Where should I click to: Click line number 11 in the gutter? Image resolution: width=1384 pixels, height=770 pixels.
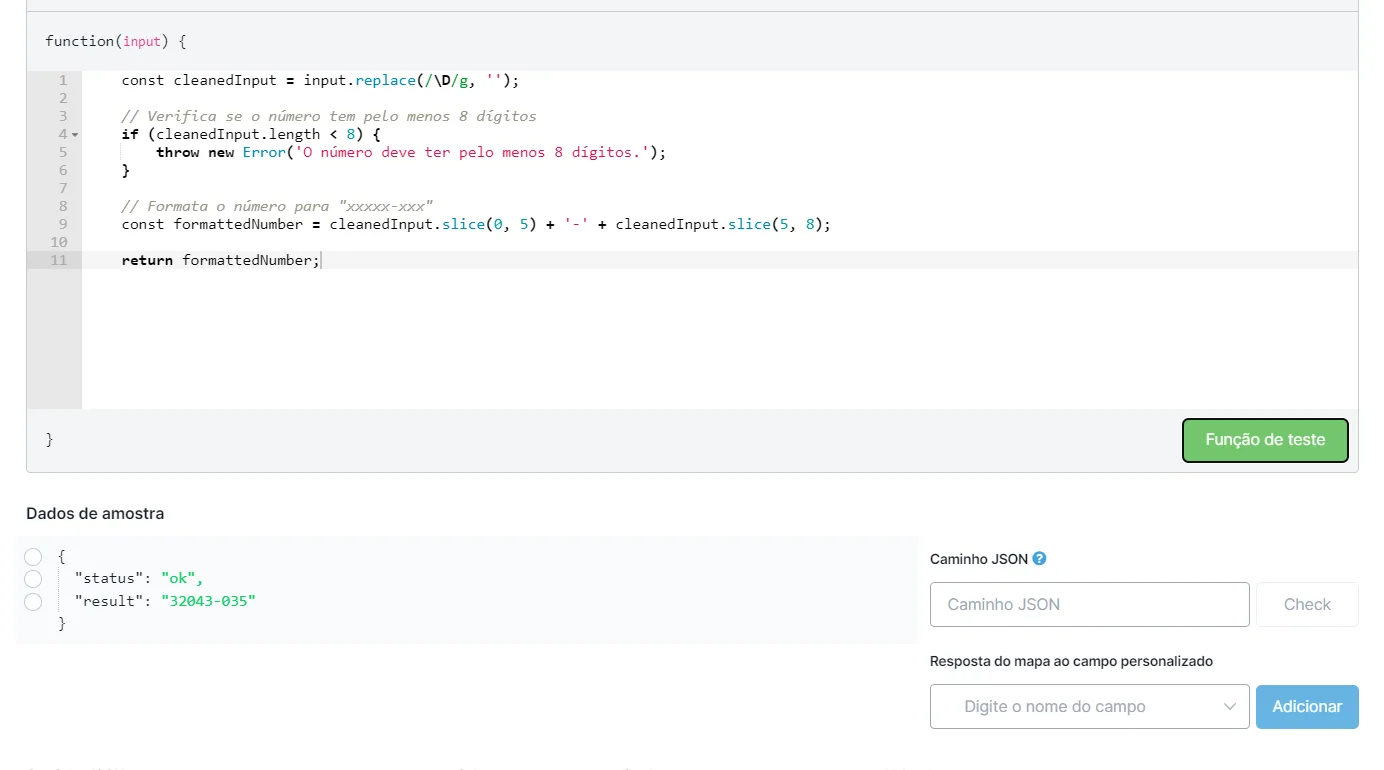click(x=58, y=260)
